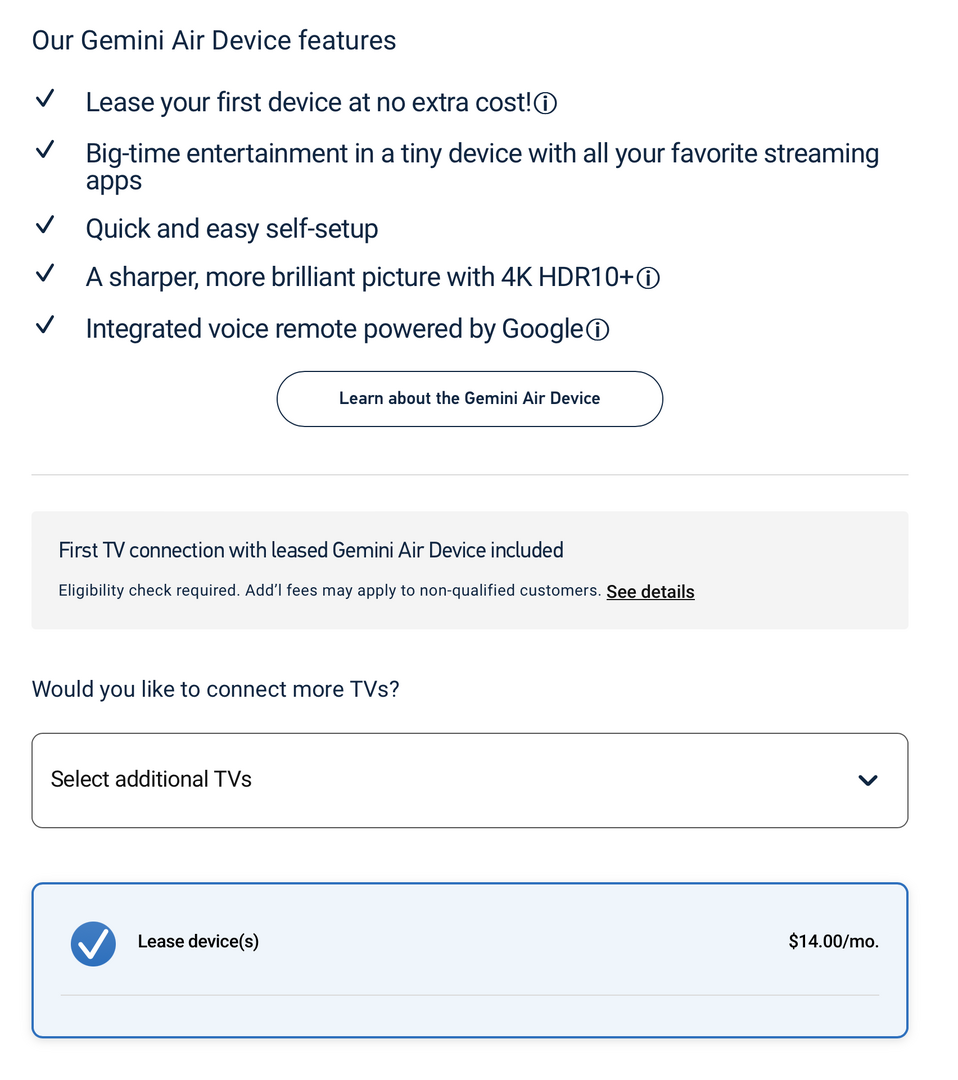The width and height of the screenshot is (958, 1080).
Task: Click info icon after 'no extra cost!'
Action: point(545,103)
